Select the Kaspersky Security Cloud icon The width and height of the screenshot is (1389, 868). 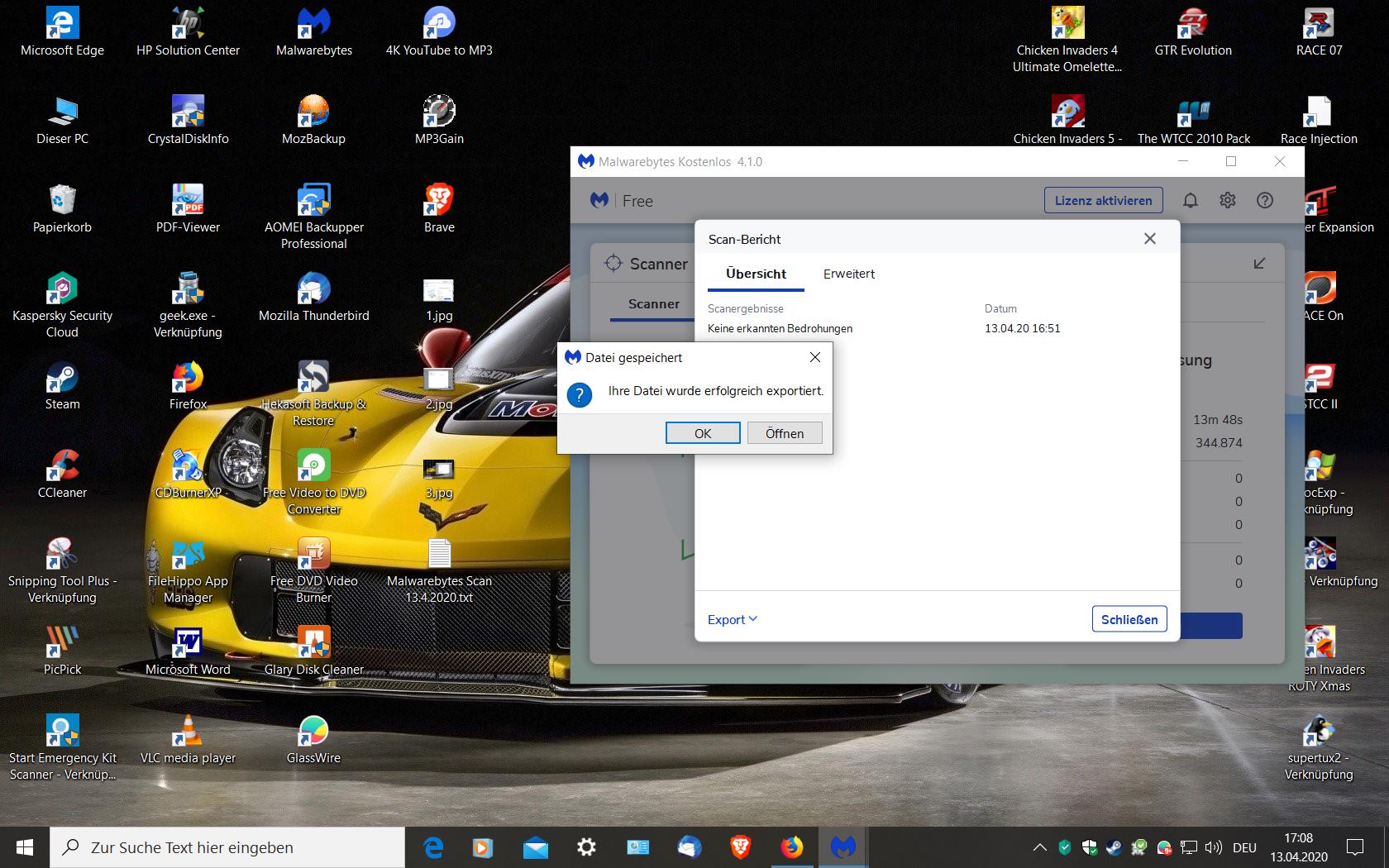[x=62, y=305]
